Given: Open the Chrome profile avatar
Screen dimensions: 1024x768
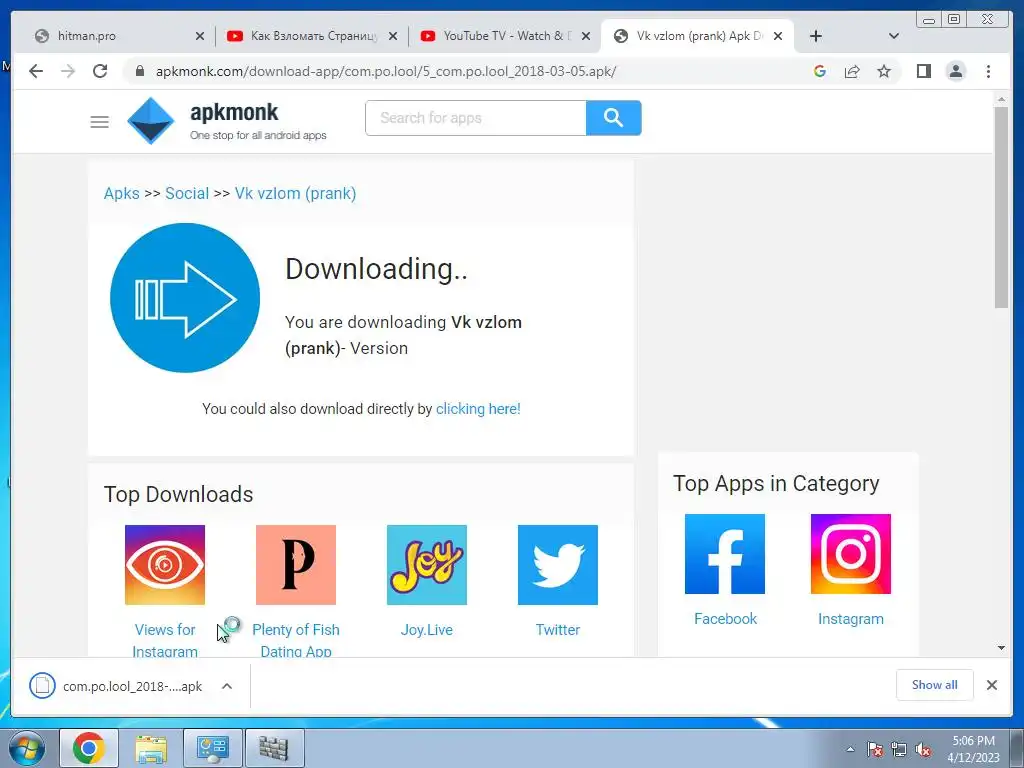Looking at the screenshot, I should coord(955,71).
